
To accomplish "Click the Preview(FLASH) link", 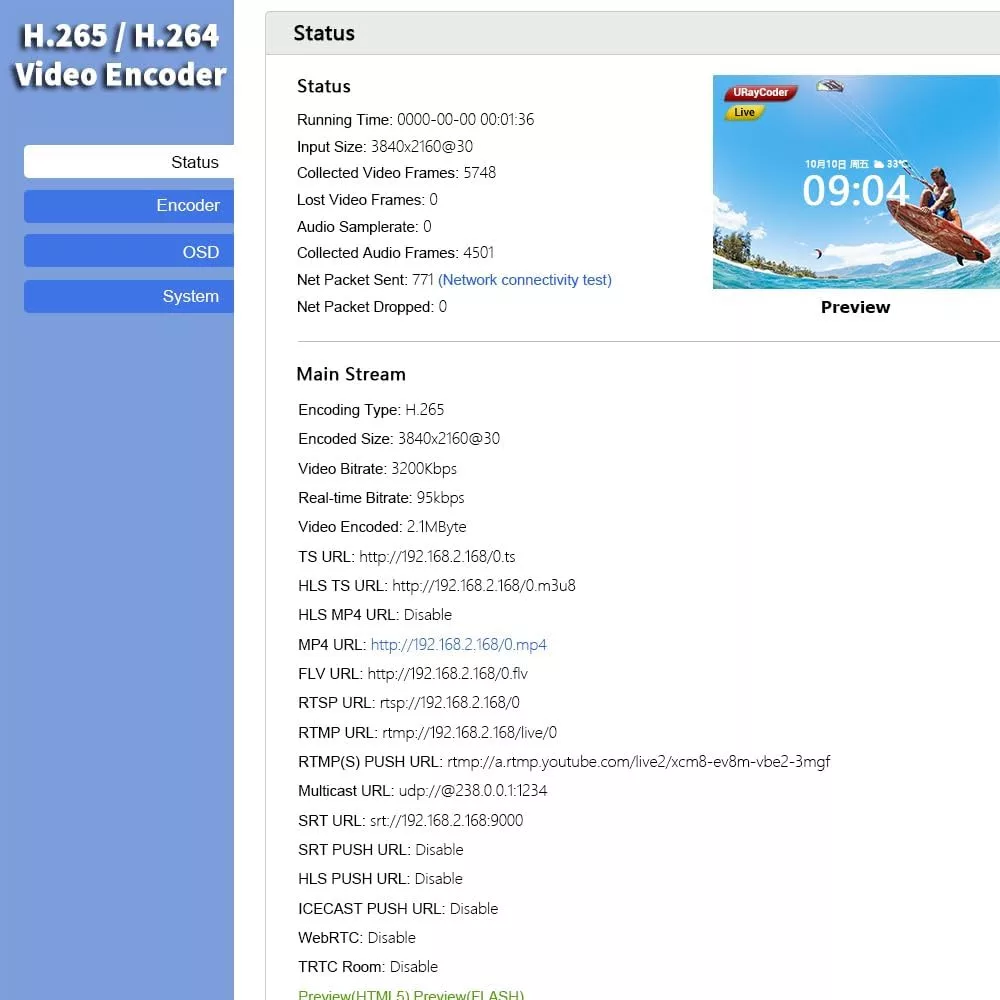I will pos(468,994).
